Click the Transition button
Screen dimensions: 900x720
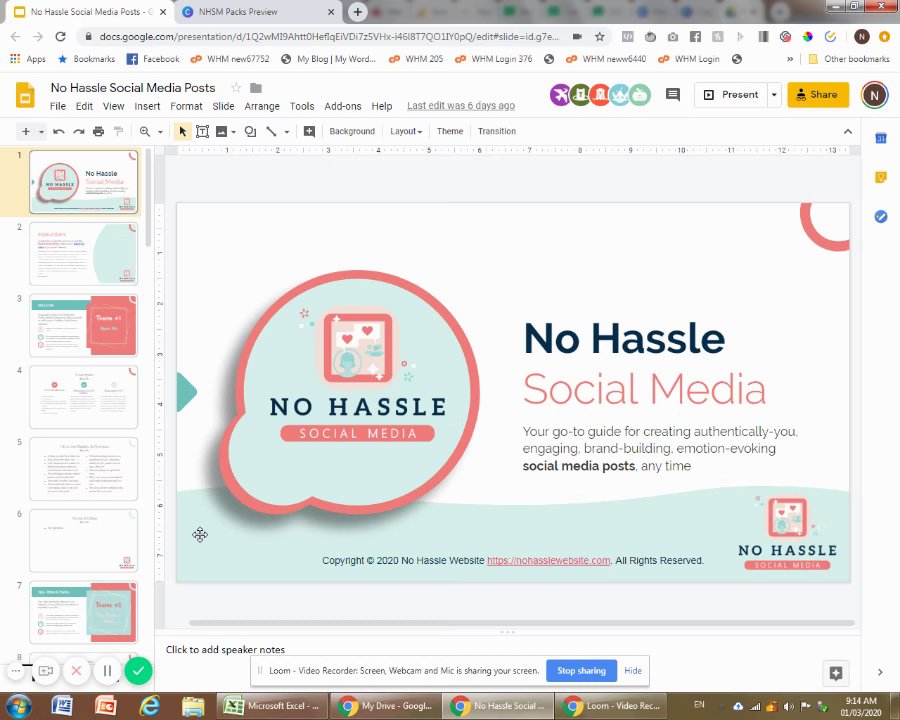pos(496,131)
